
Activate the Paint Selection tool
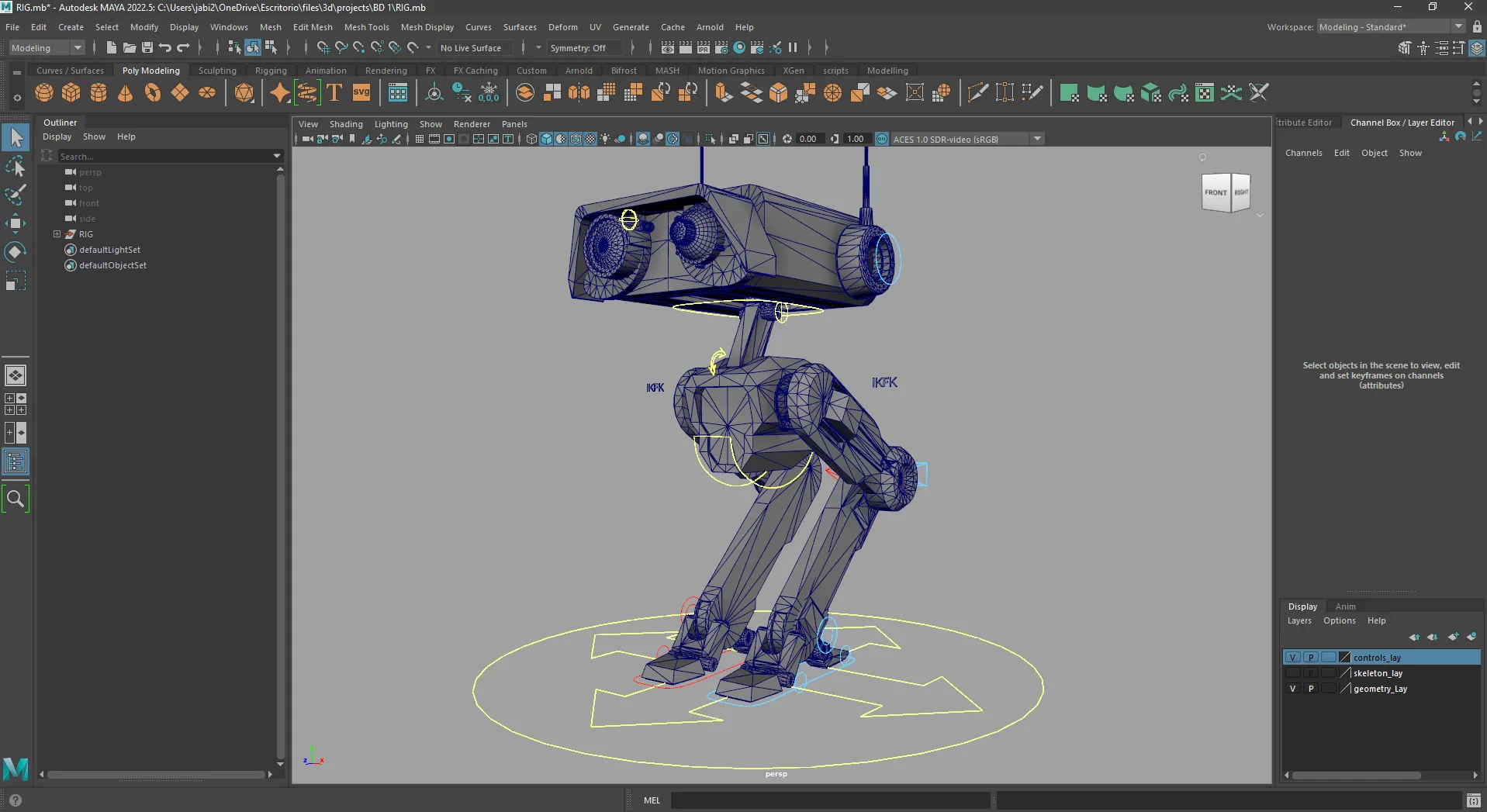pos(15,195)
